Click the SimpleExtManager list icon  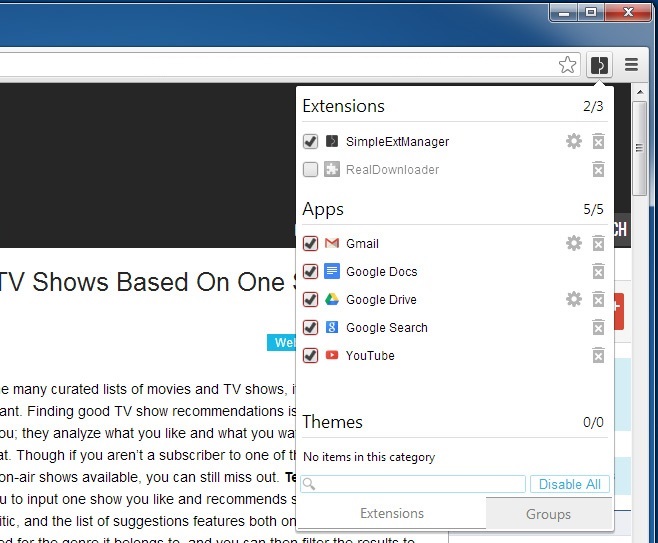coord(332,141)
